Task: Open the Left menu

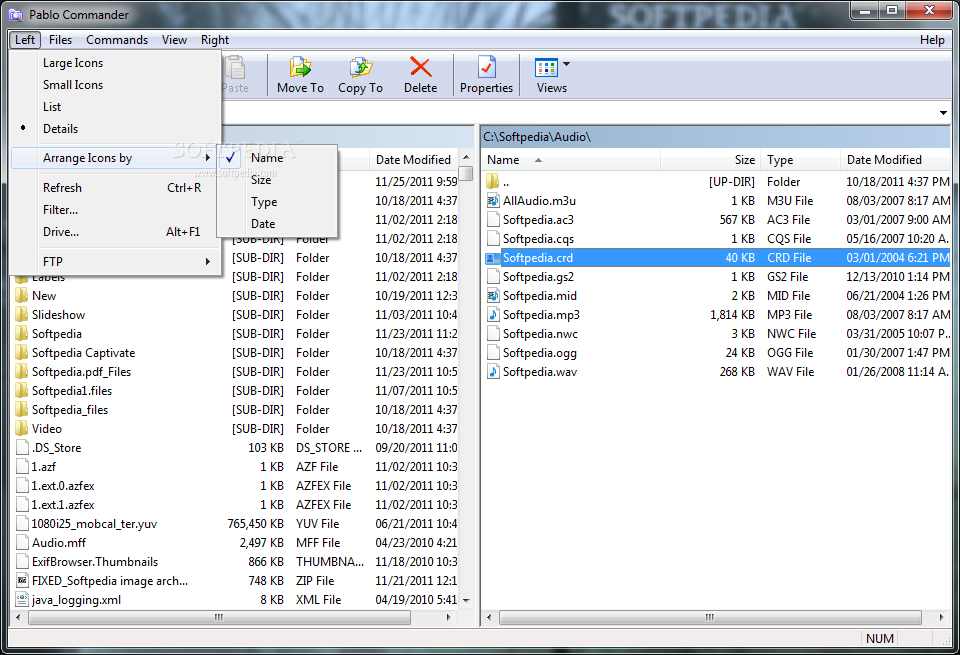Action: [25, 40]
